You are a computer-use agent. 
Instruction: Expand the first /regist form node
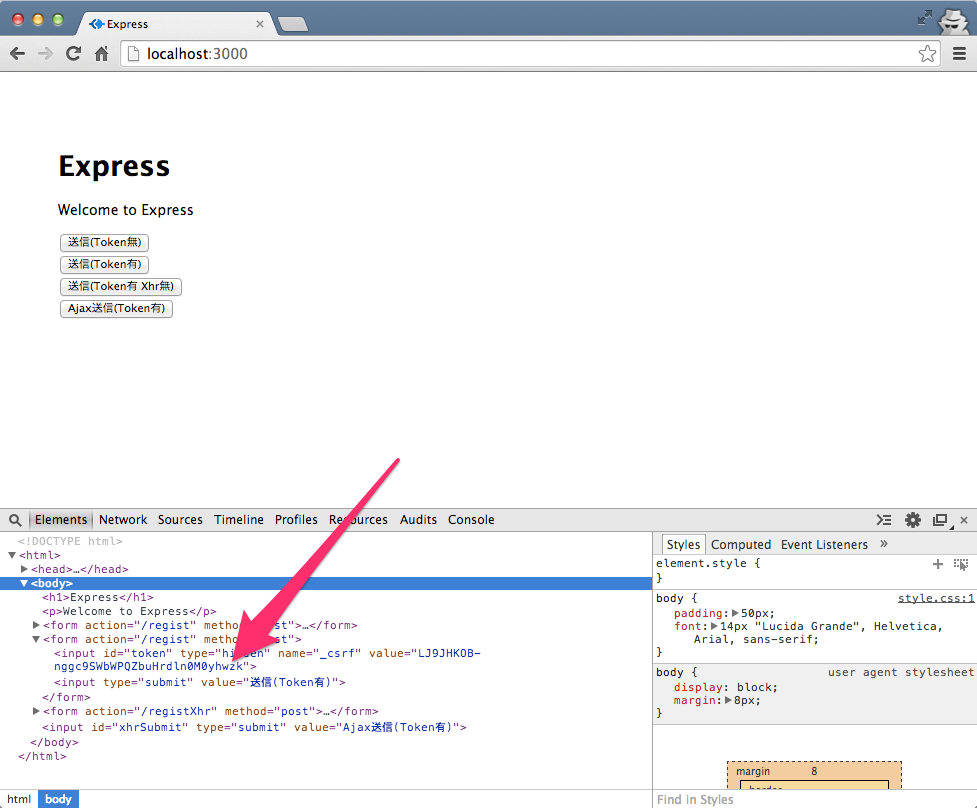coord(36,625)
